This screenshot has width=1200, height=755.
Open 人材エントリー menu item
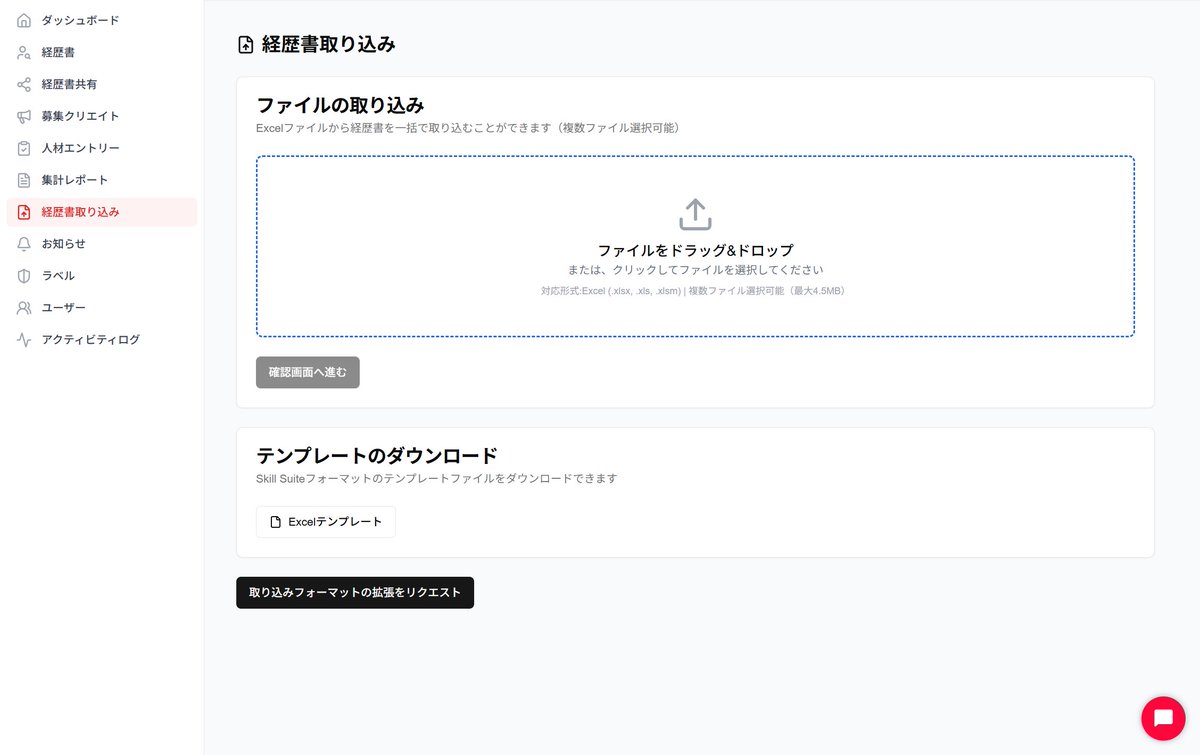(102, 148)
